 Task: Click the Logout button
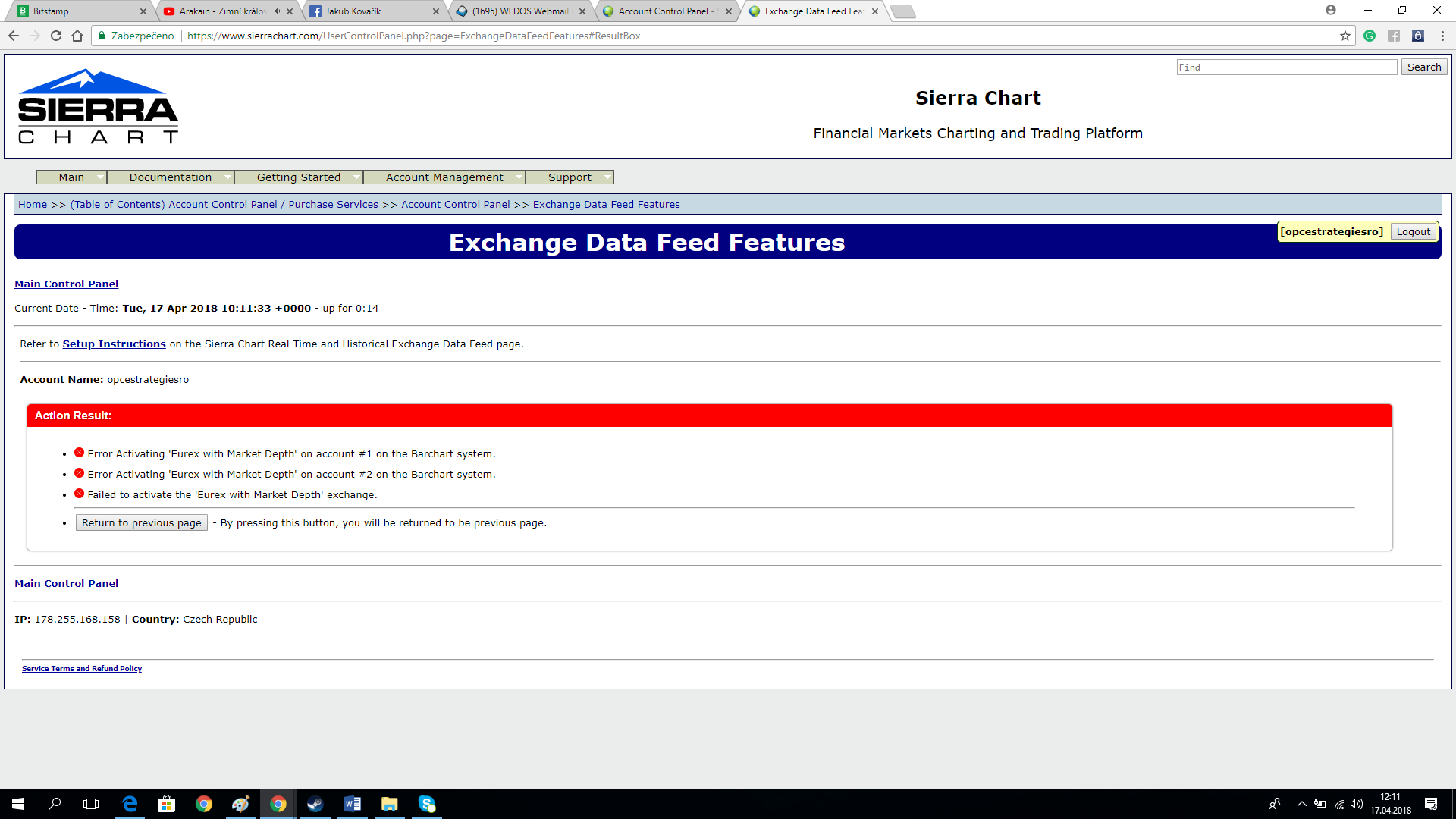click(x=1413, y=232)
